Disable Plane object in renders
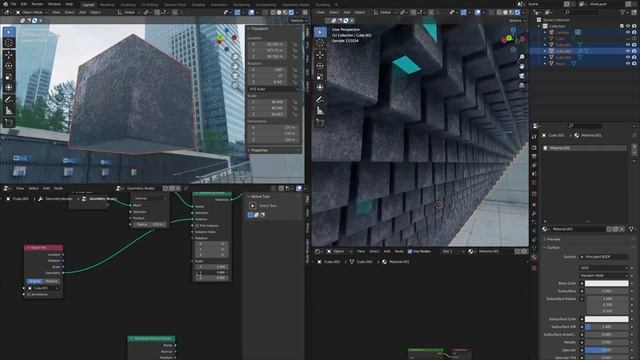 tap(634, 64)
